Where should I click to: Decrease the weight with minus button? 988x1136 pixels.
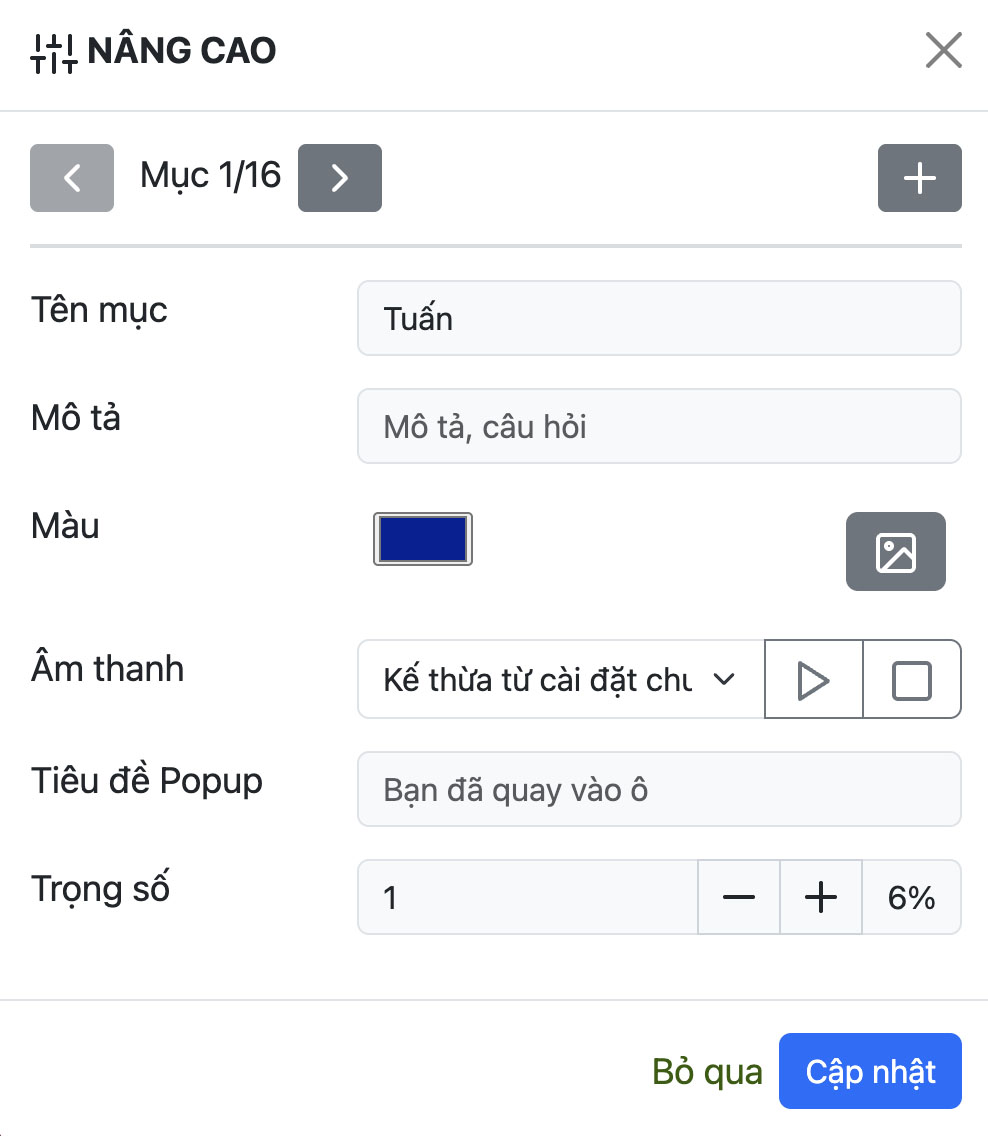738,898
